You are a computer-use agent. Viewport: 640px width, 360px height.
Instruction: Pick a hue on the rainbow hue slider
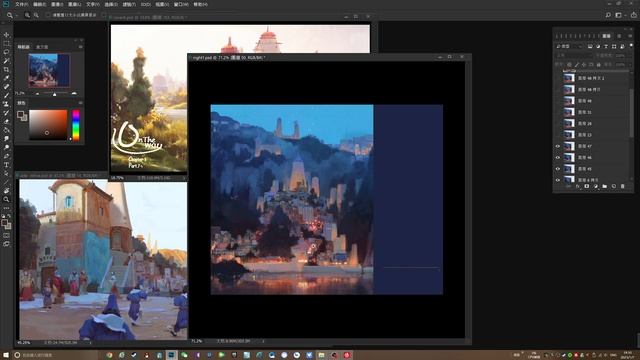(x=76, y=125)
